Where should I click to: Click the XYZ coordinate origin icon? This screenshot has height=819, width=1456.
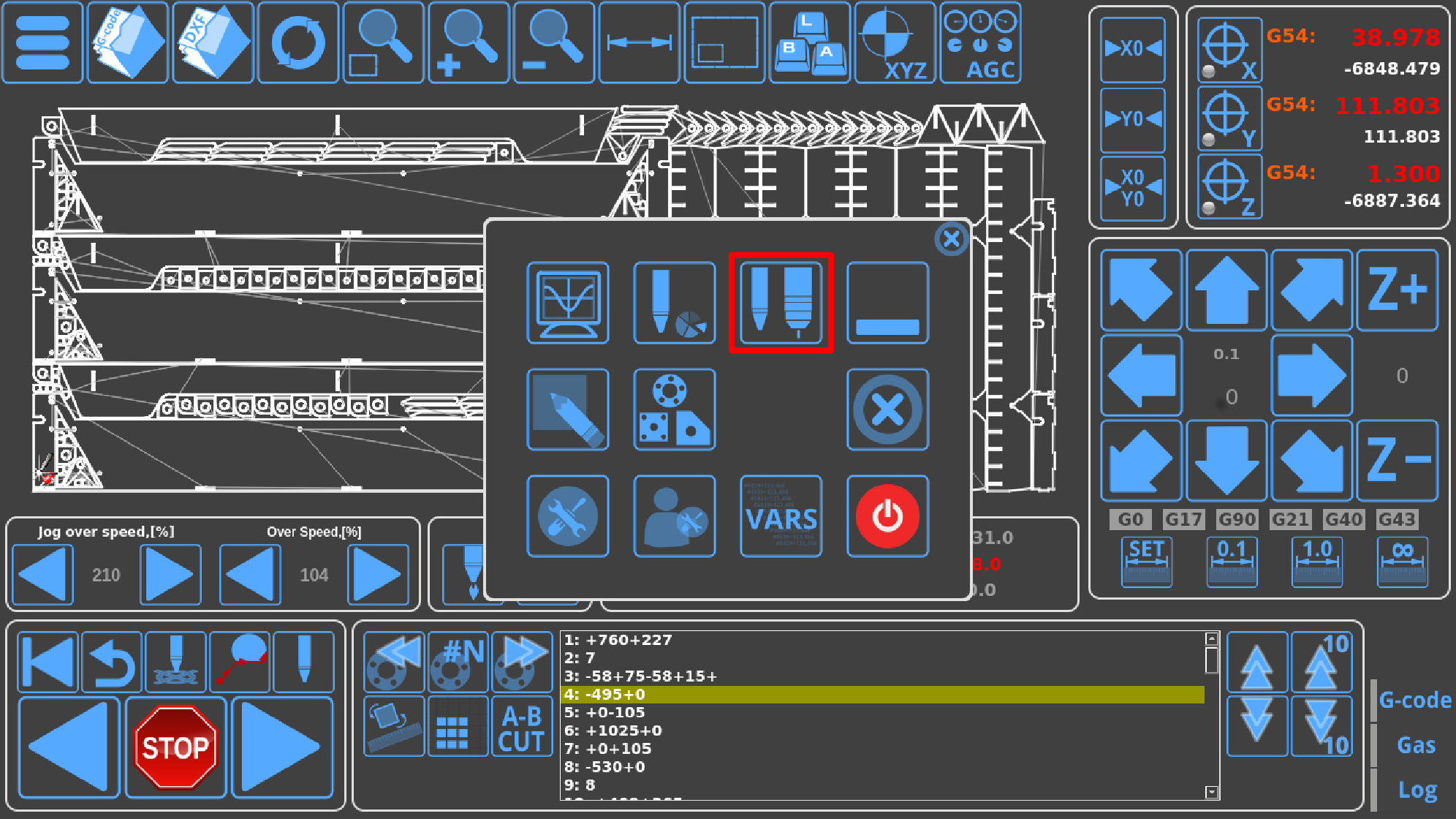[x=895, y=42]
